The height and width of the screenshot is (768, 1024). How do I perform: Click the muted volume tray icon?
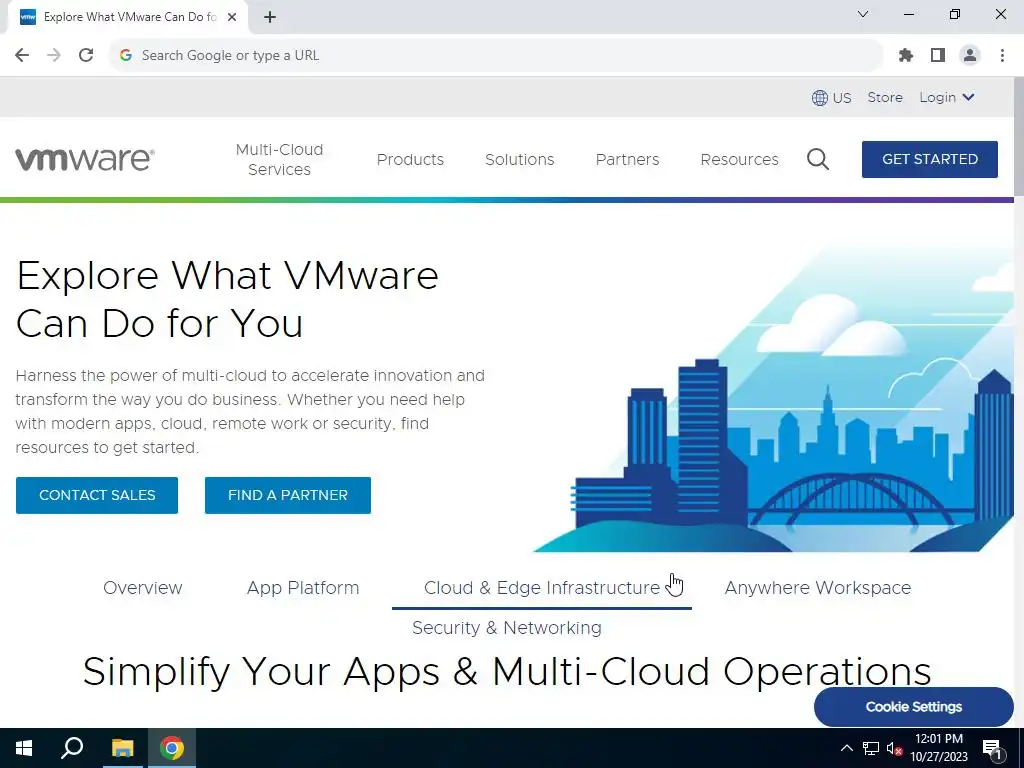coord(894,749)
